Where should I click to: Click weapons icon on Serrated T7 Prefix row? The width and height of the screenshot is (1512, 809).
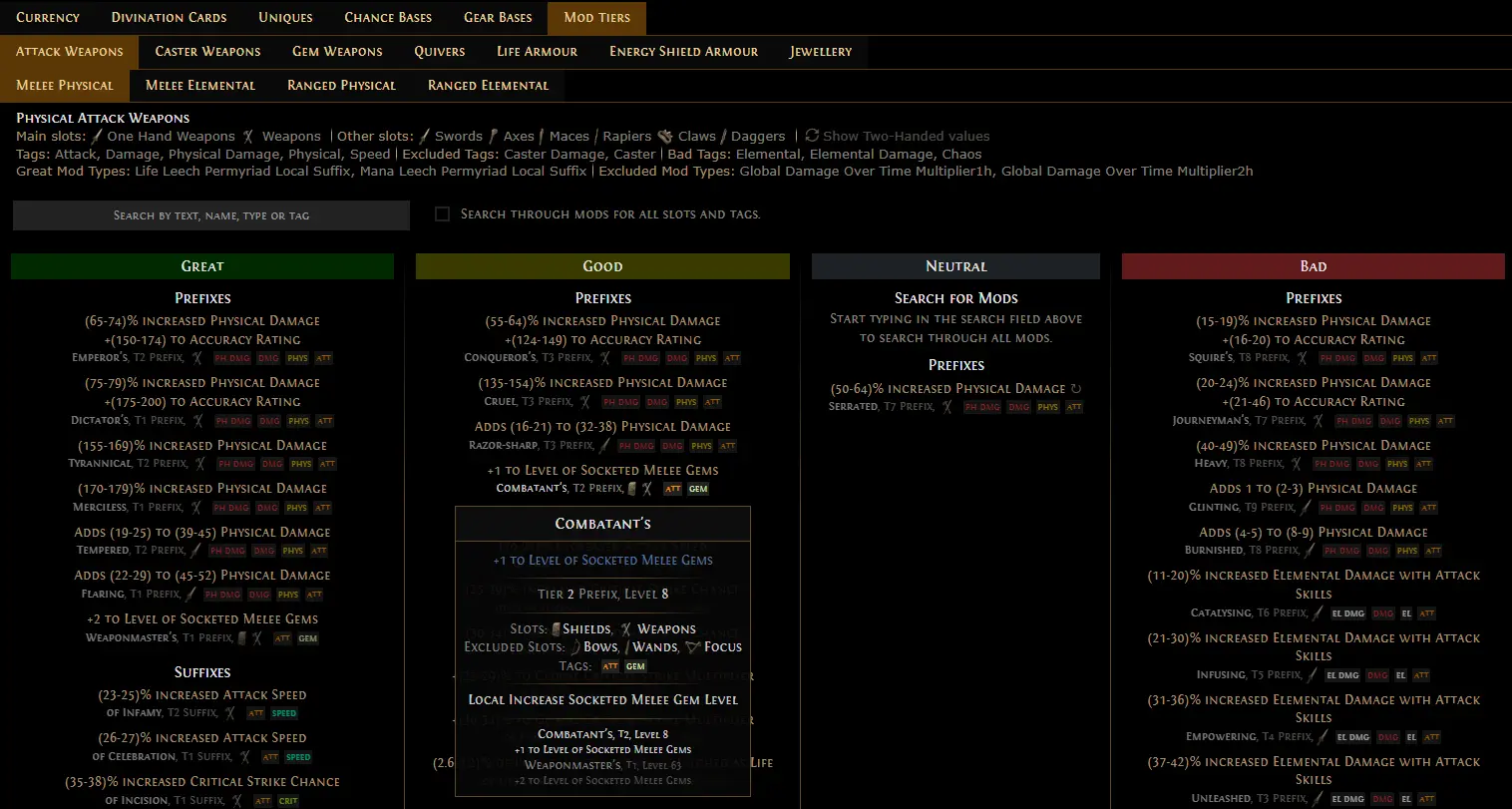[x=946, y=407]
